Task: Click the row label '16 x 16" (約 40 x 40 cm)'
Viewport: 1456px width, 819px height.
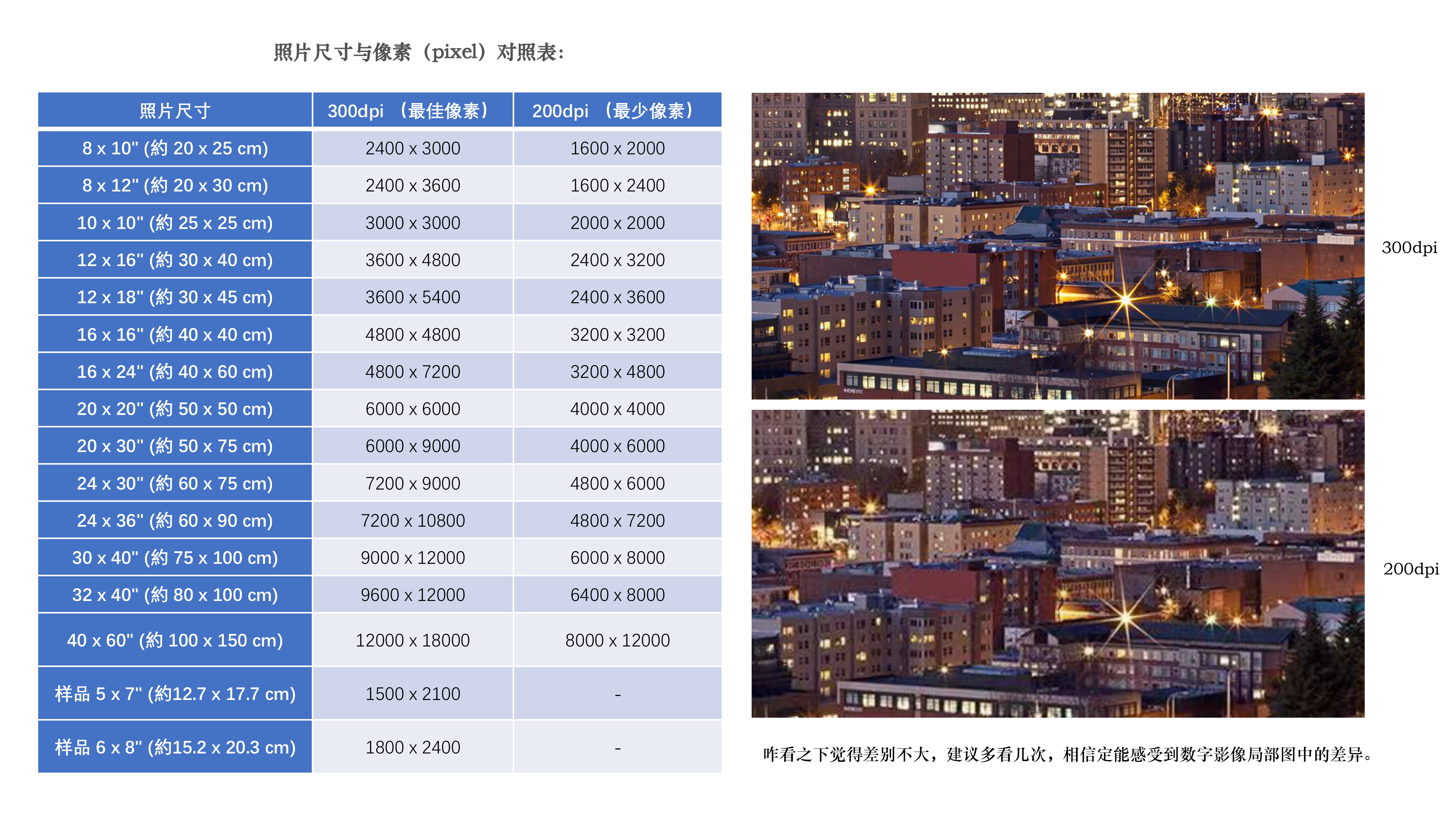Action: tap(175, 335)
